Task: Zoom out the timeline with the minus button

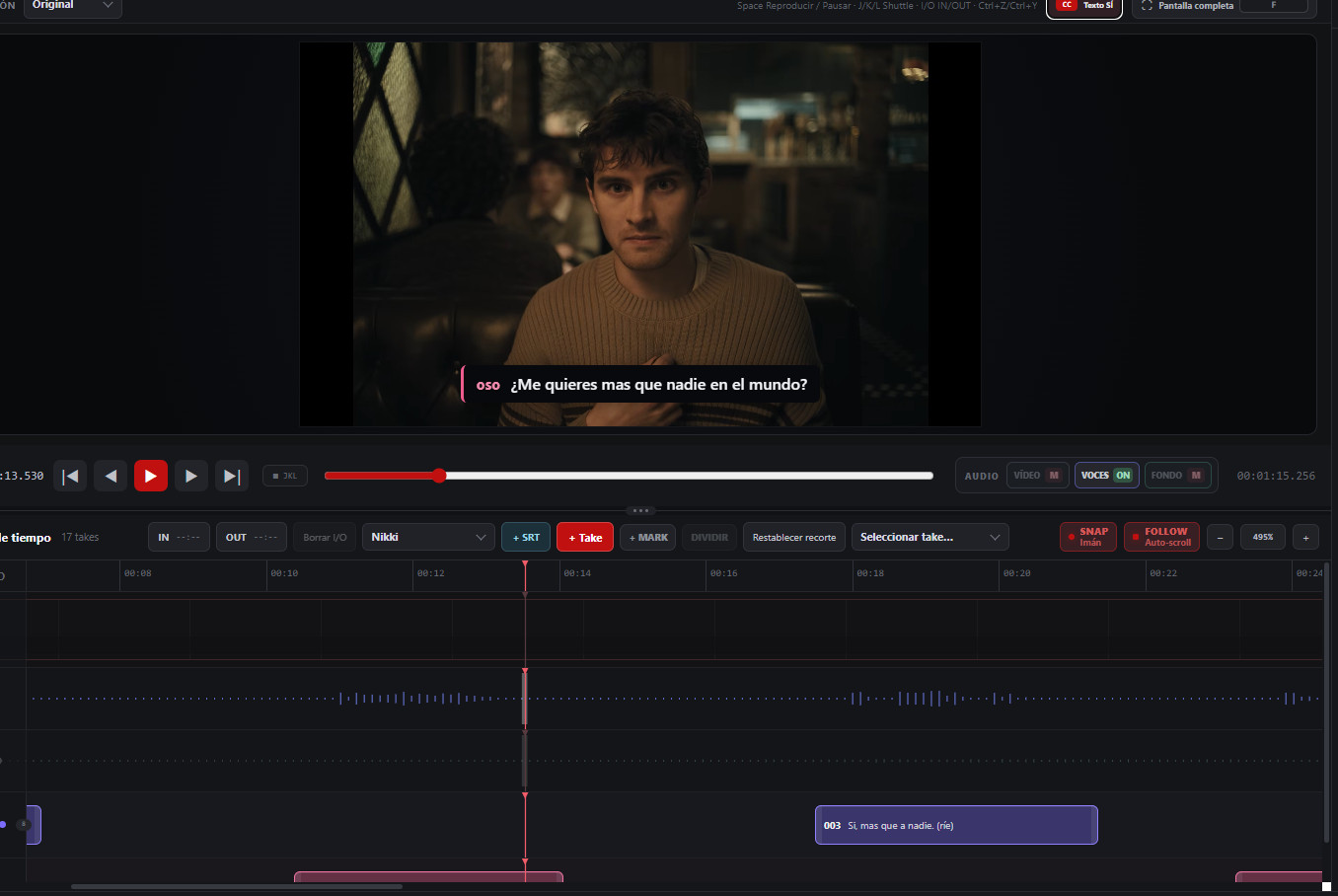Action: pyautogui.click(x=1220, y=537)
